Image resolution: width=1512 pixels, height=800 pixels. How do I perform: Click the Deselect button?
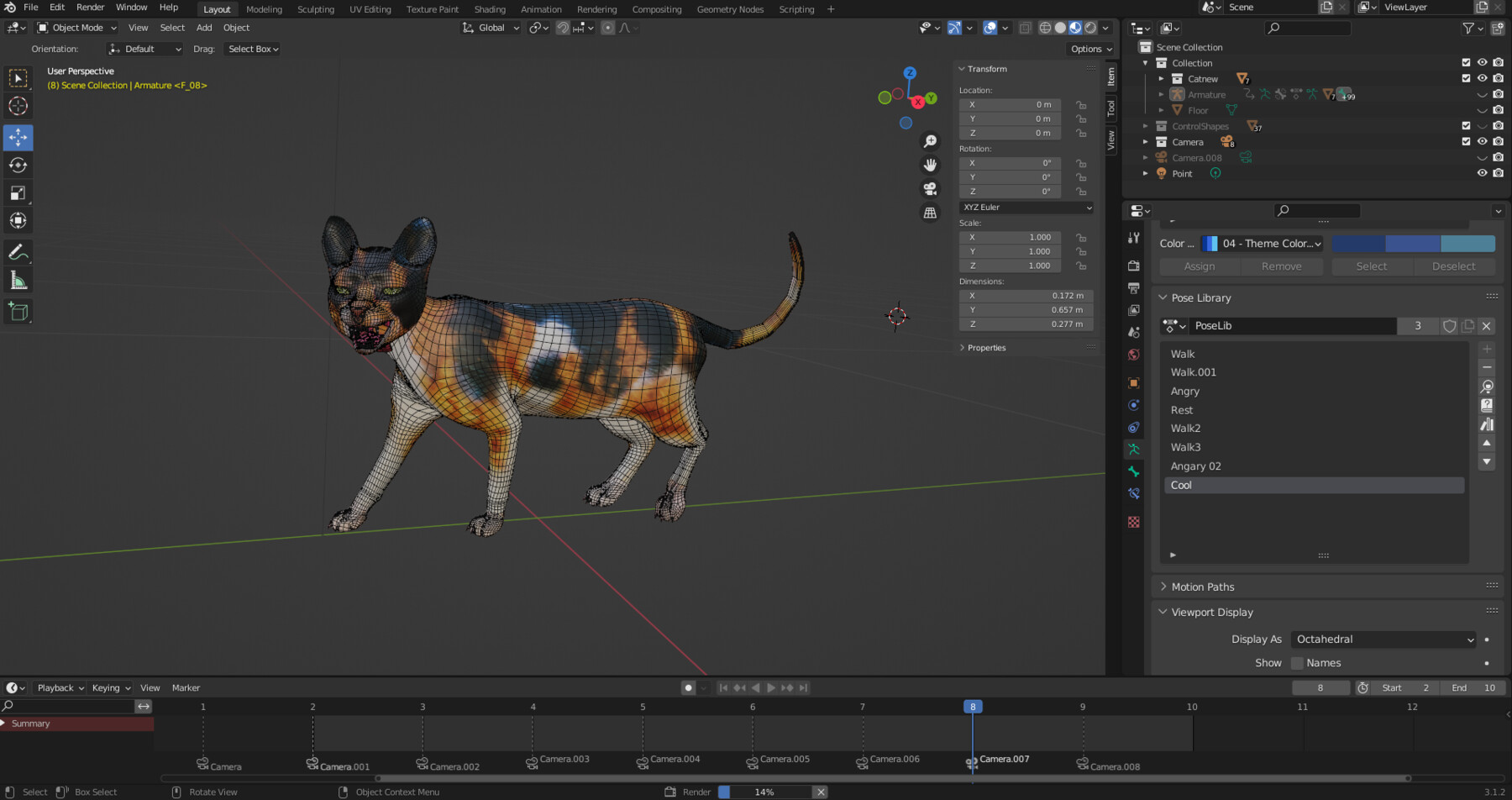pos(1455,266)
